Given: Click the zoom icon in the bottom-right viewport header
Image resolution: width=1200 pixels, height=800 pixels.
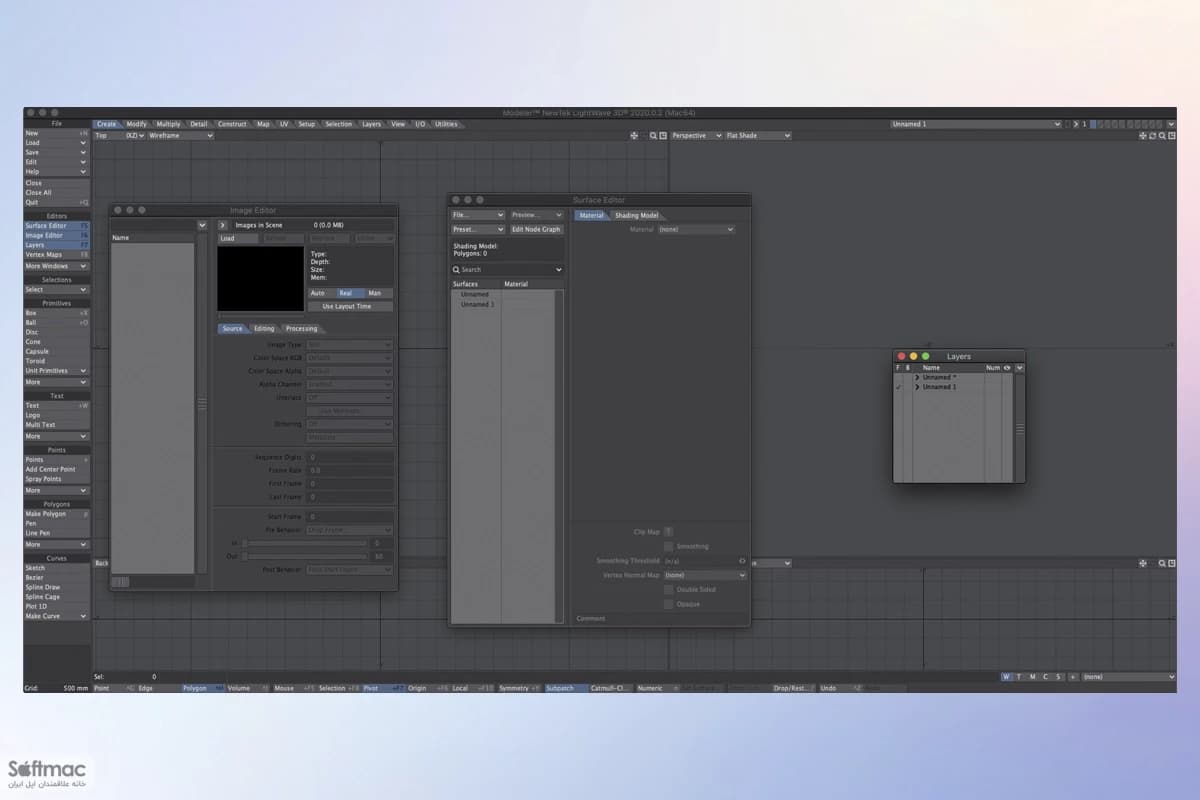Looking at the screenshot, I should pos(1161,563).
